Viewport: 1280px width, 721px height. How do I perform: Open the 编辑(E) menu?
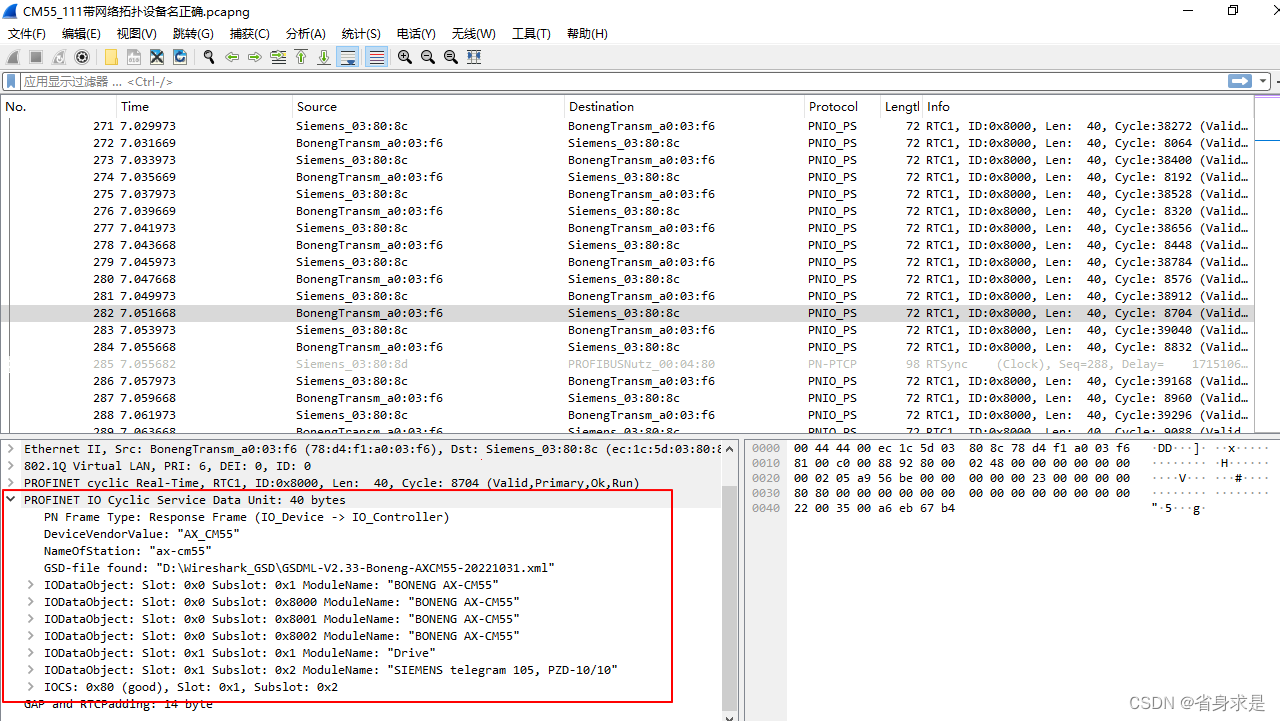(82, 33)
